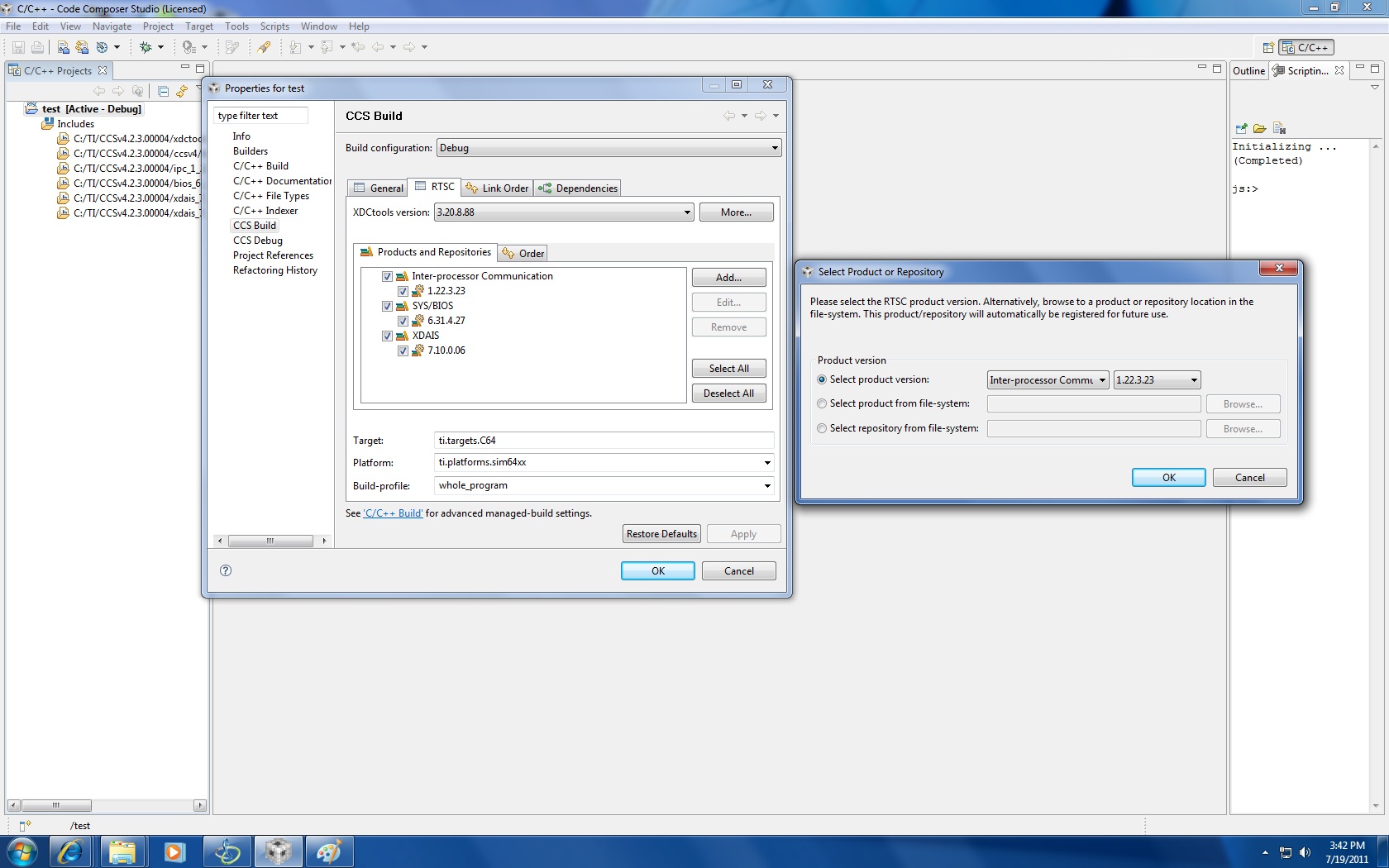This screenshot has width=1389, height=868.
Task: Click the compass-like toolbar icon
Action: (102, 47)
